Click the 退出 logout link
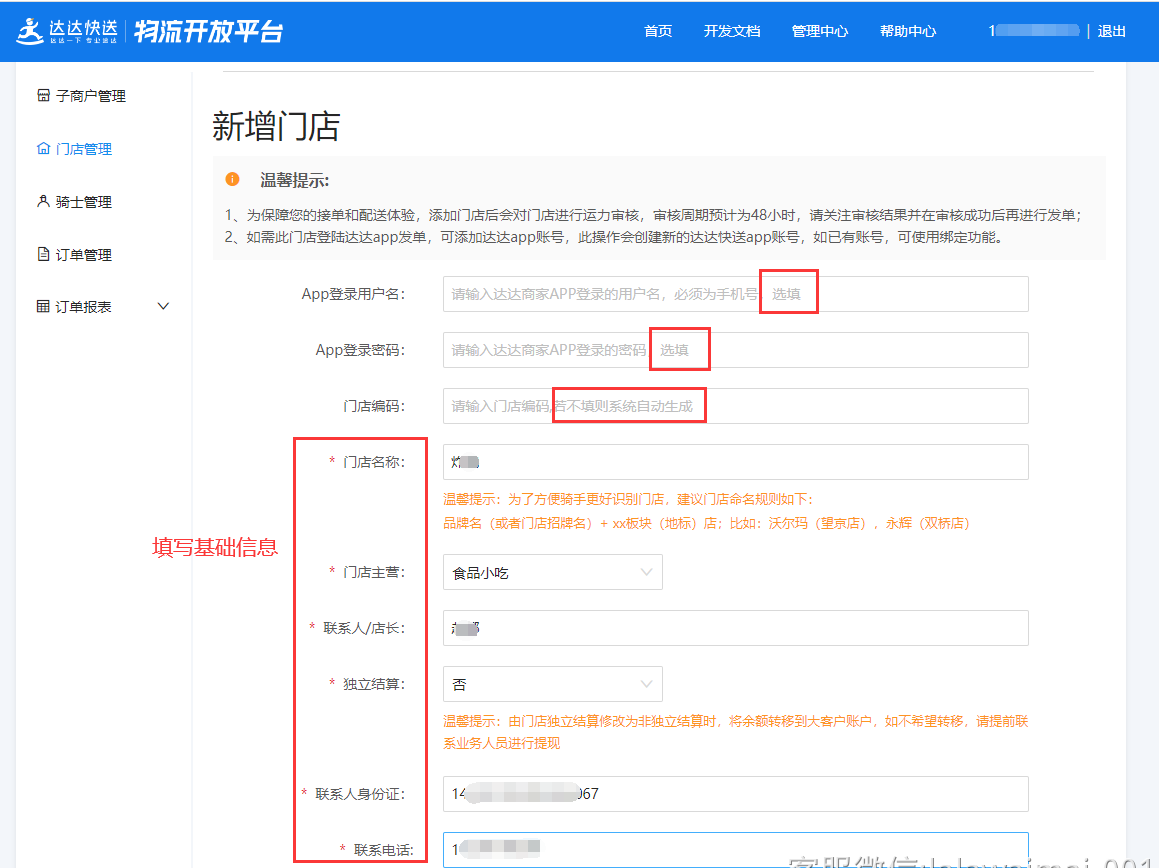This screenshot has height=868, width=1159. 1112,31
